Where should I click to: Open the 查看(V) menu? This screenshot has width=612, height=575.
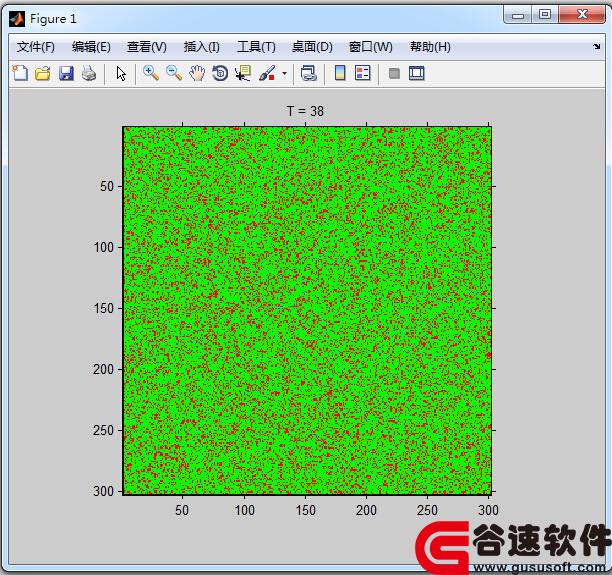(146, 47)
